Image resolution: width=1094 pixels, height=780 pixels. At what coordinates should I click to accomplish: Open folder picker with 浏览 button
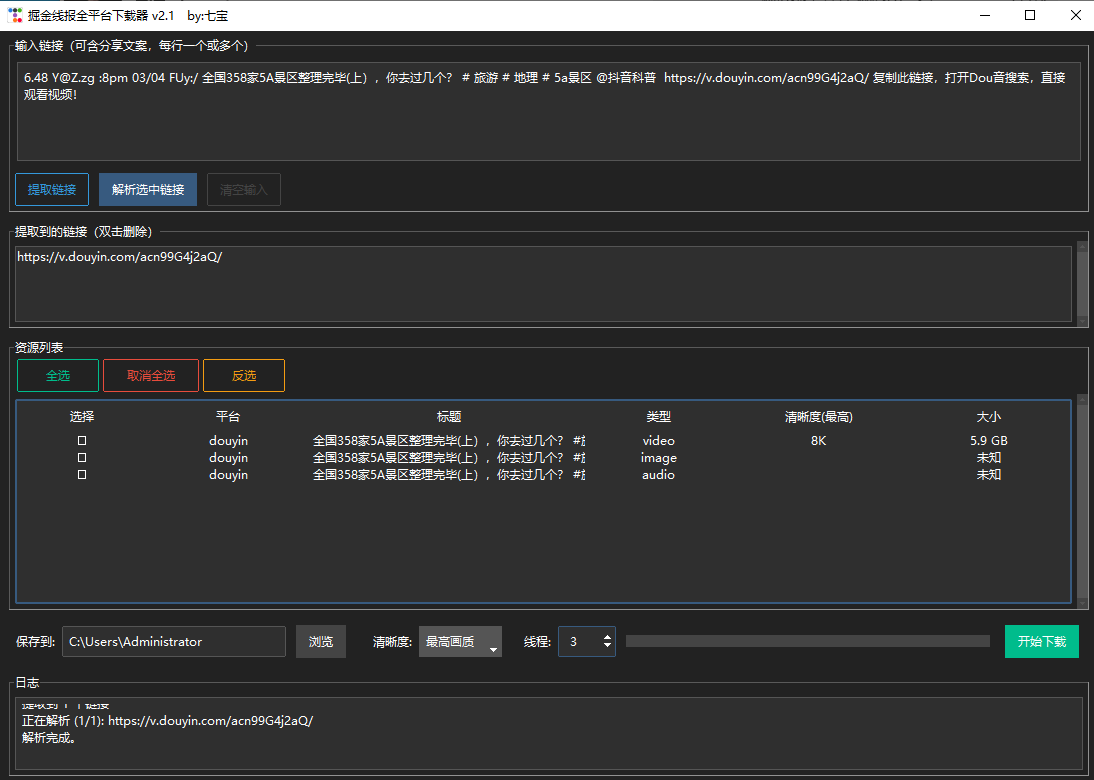pyautogui.click(x=321, y=642)
